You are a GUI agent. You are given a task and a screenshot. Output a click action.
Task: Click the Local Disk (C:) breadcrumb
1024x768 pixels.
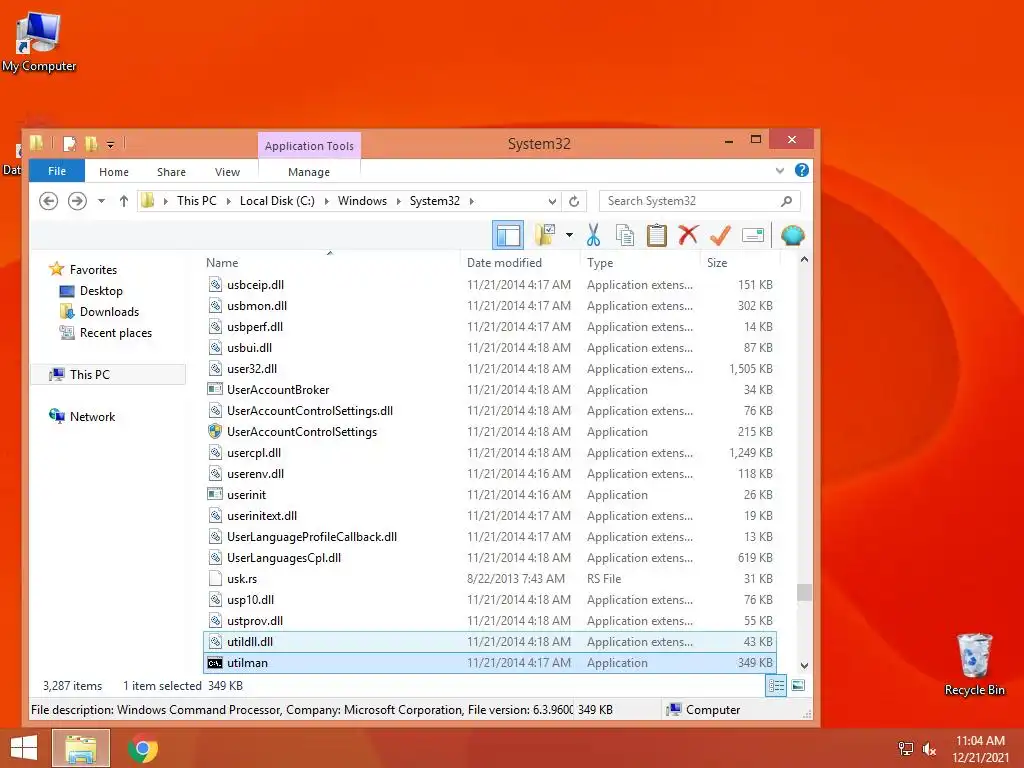point(277,201)
